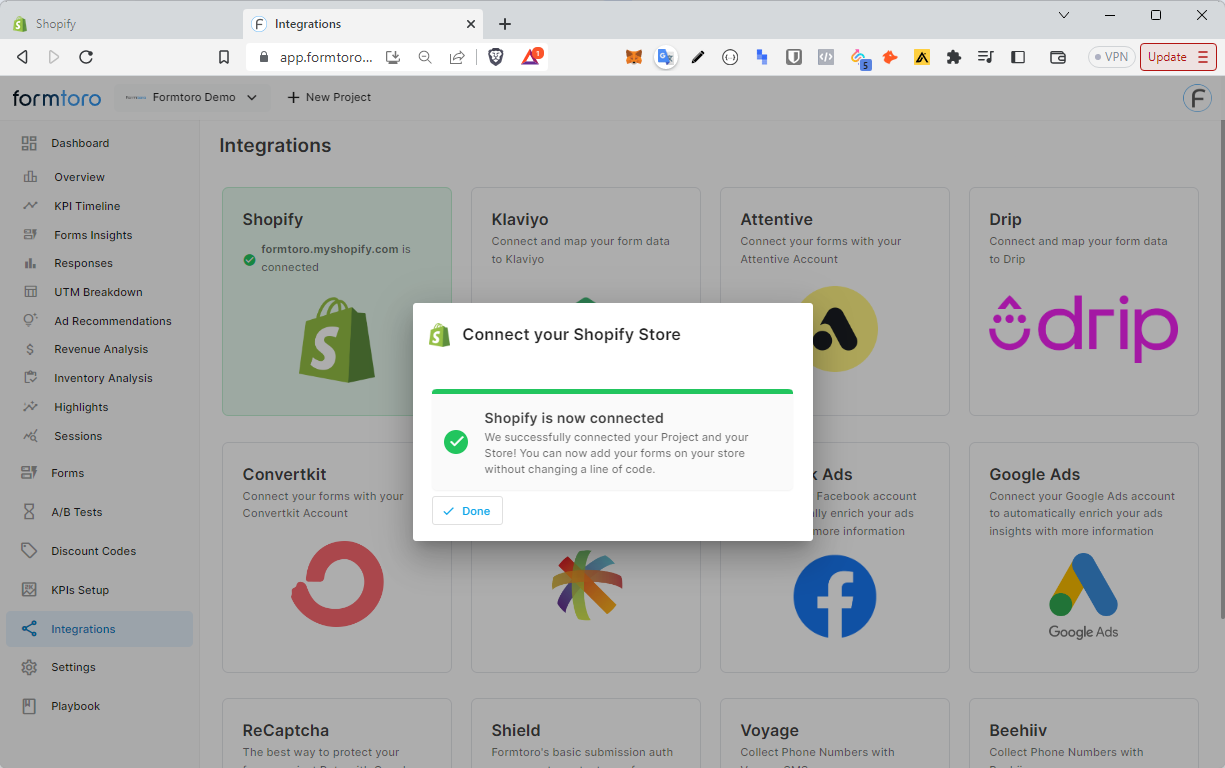
Task: Click the Facebook logo
Action: coord(835,597)
